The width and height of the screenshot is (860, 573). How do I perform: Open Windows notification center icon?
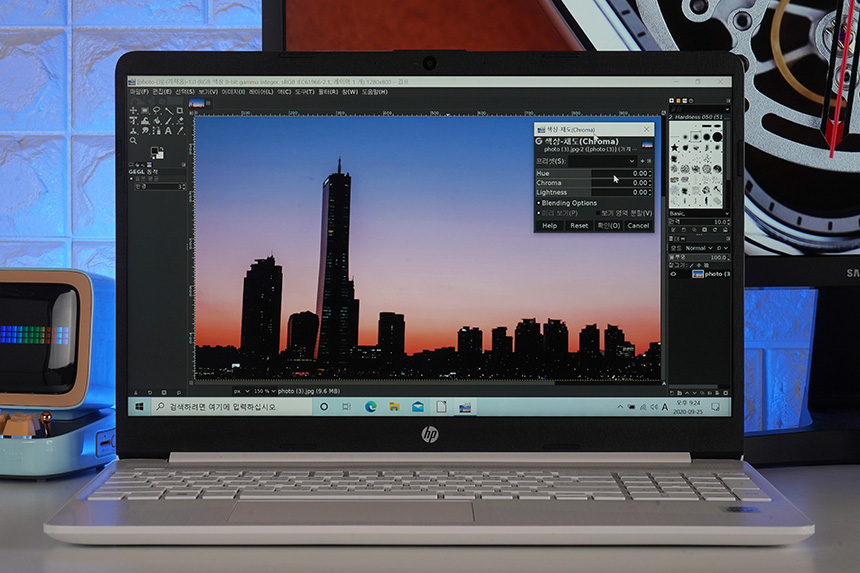tap(715, 407)
